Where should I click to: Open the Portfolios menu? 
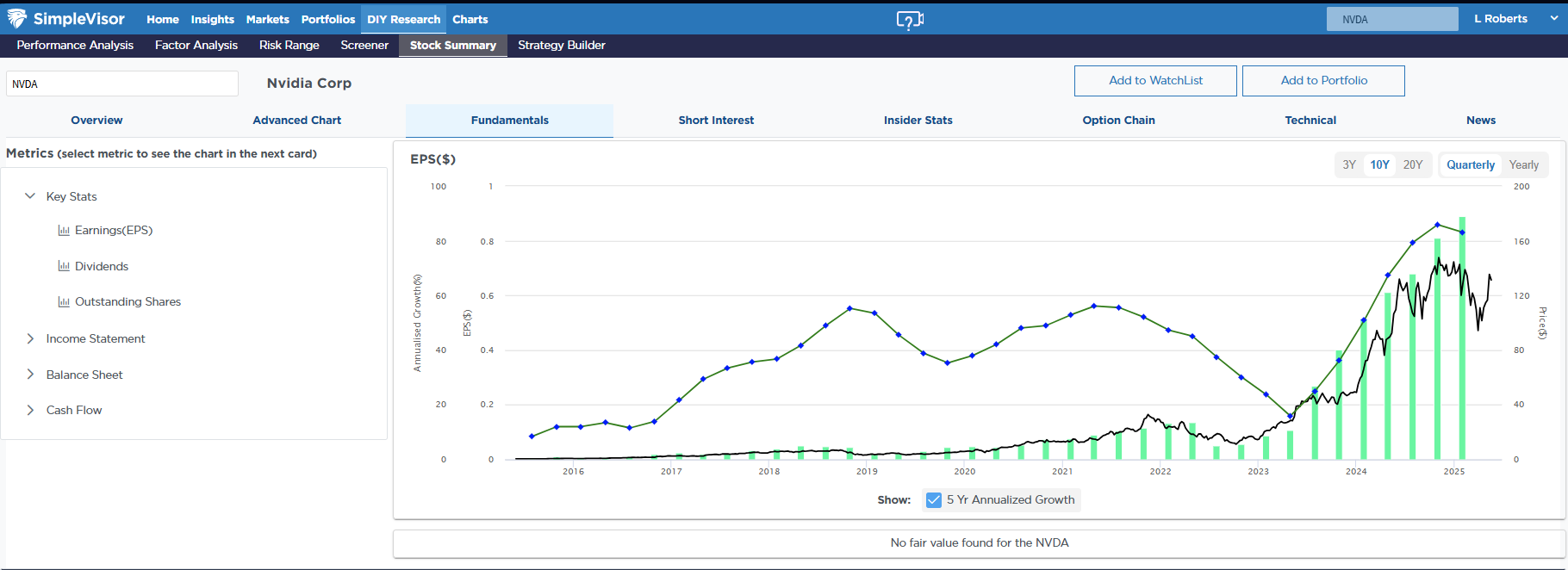(x=328, y=19)
